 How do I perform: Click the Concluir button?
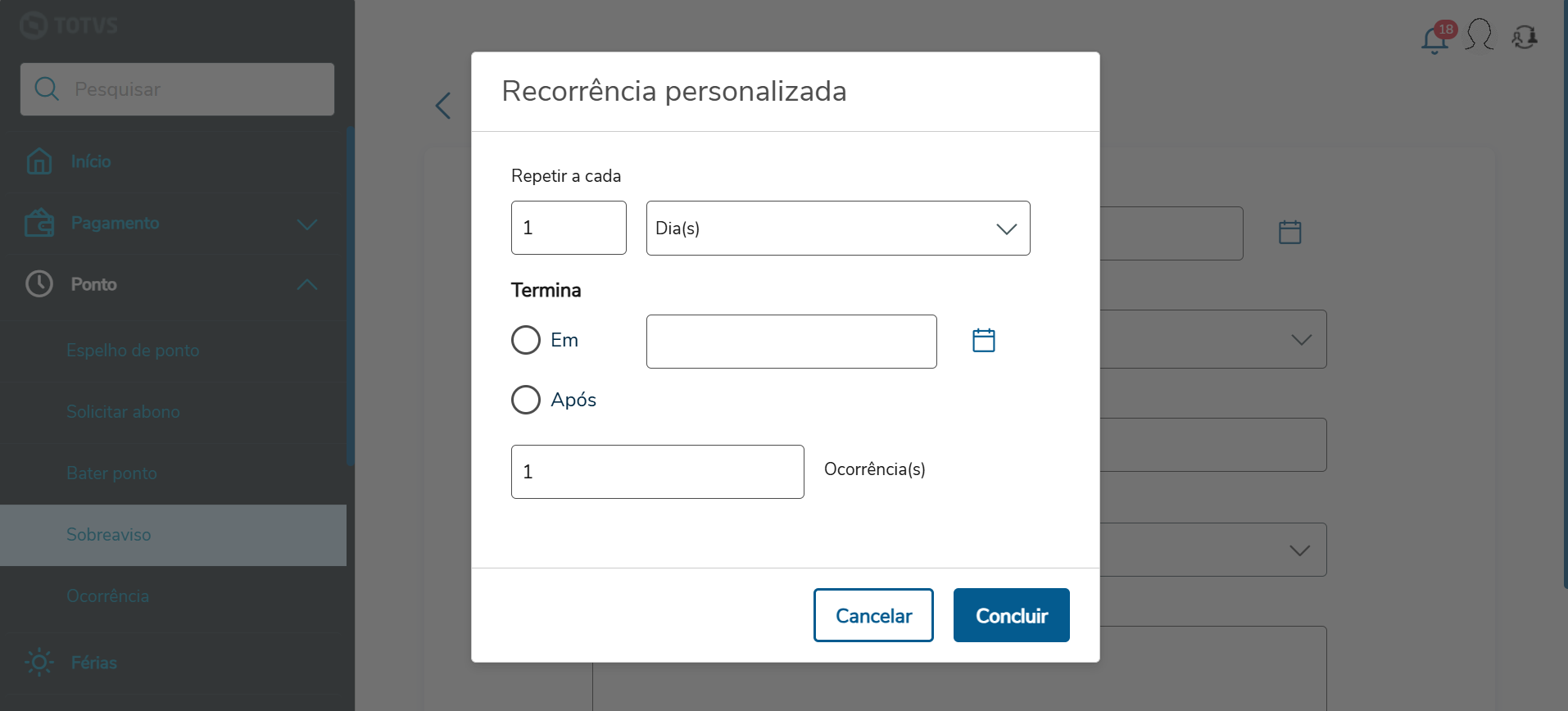click(1011, 615)
